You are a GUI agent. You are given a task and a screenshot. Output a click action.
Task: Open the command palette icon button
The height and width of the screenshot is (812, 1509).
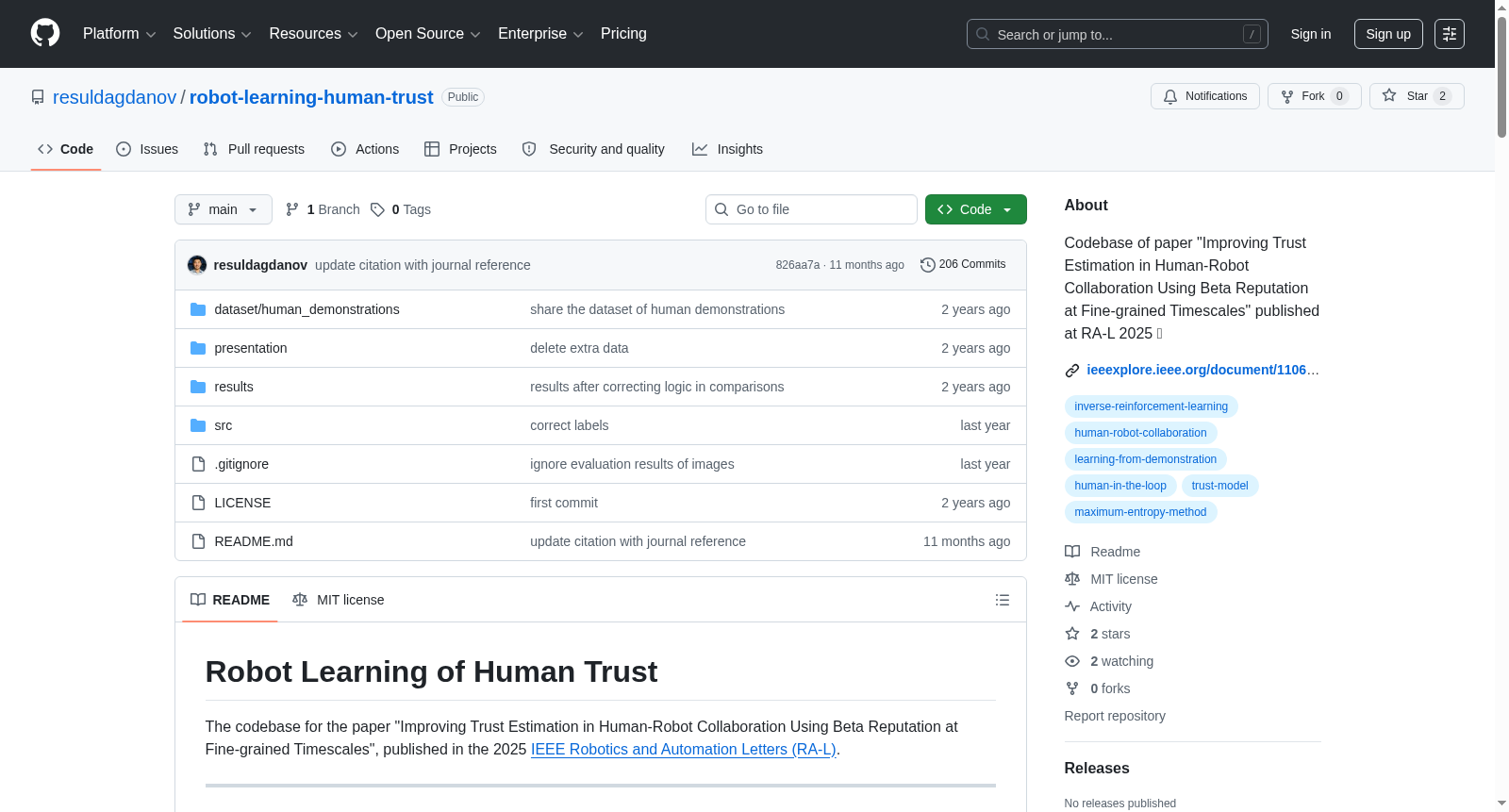coord(1450,34)
